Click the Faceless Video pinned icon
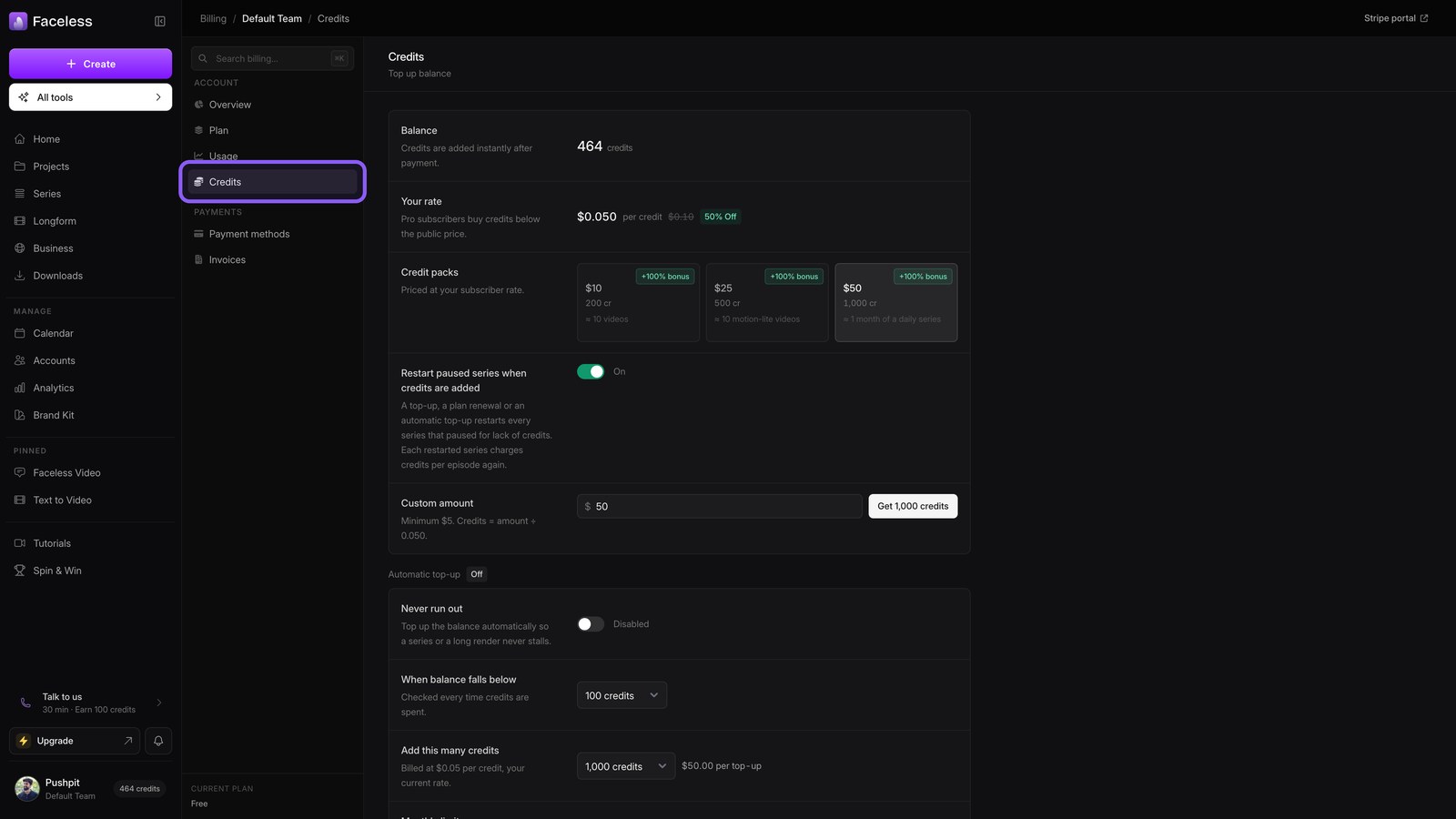 pyautogui.click(x=20, y=473)
